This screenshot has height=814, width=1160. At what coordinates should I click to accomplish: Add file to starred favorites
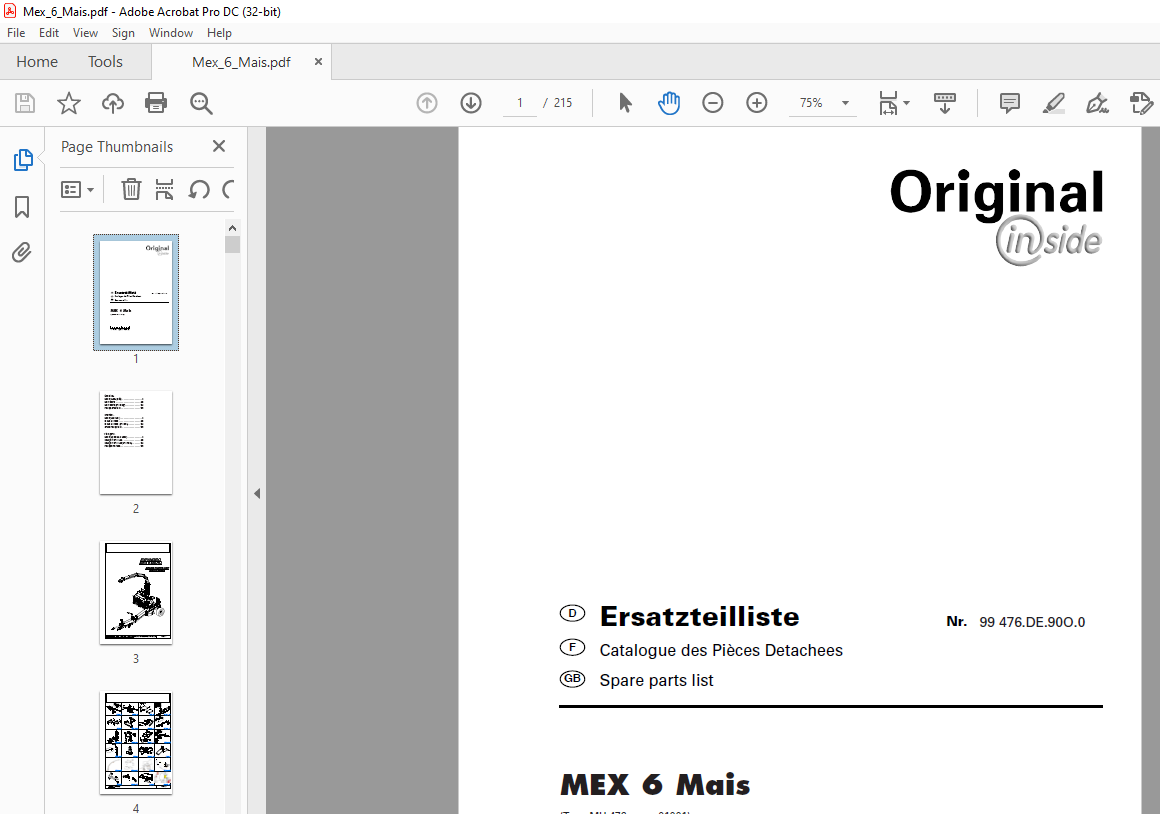coord(69,103)
